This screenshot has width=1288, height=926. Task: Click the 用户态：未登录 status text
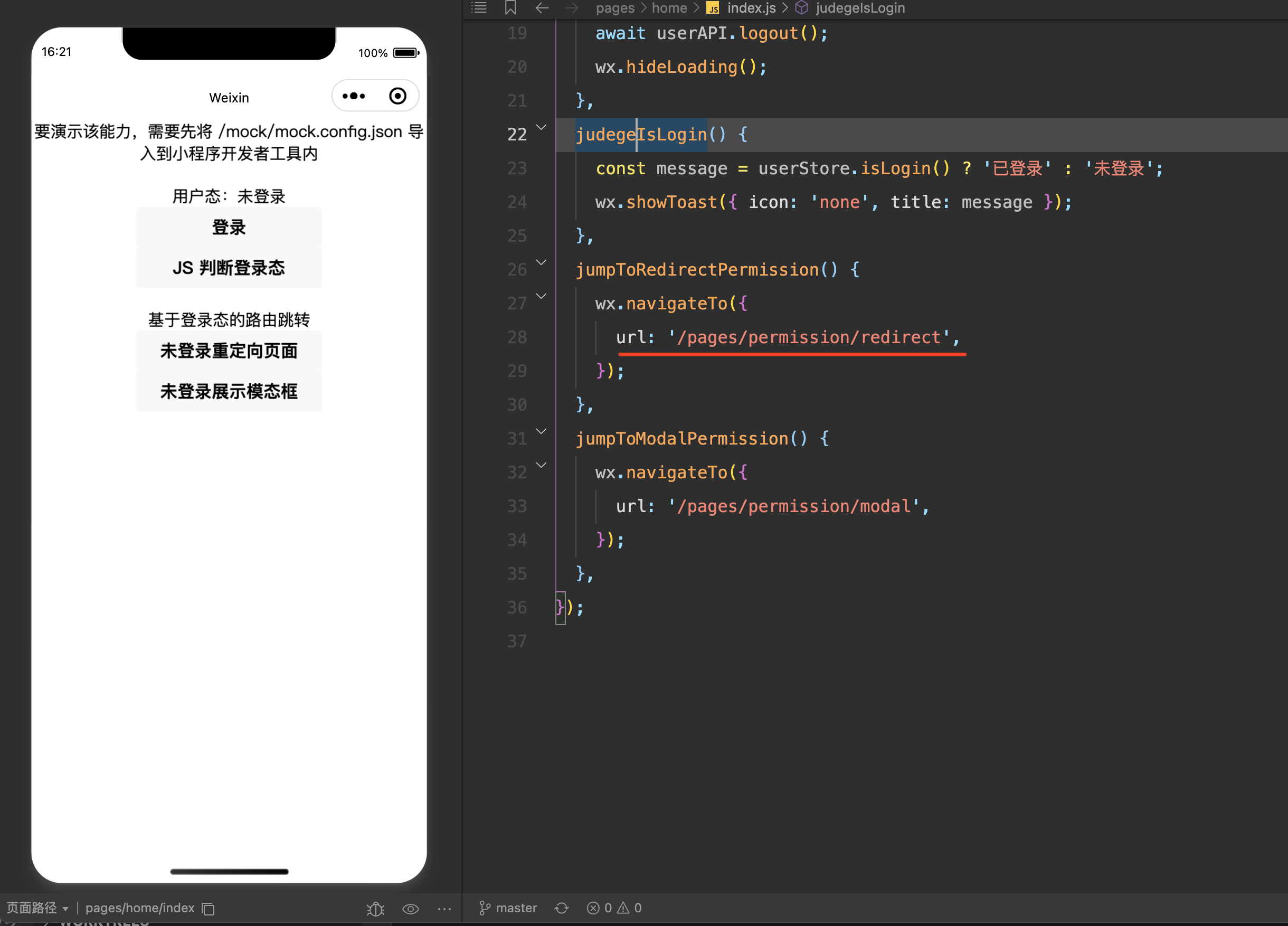[x=229, y=196]
